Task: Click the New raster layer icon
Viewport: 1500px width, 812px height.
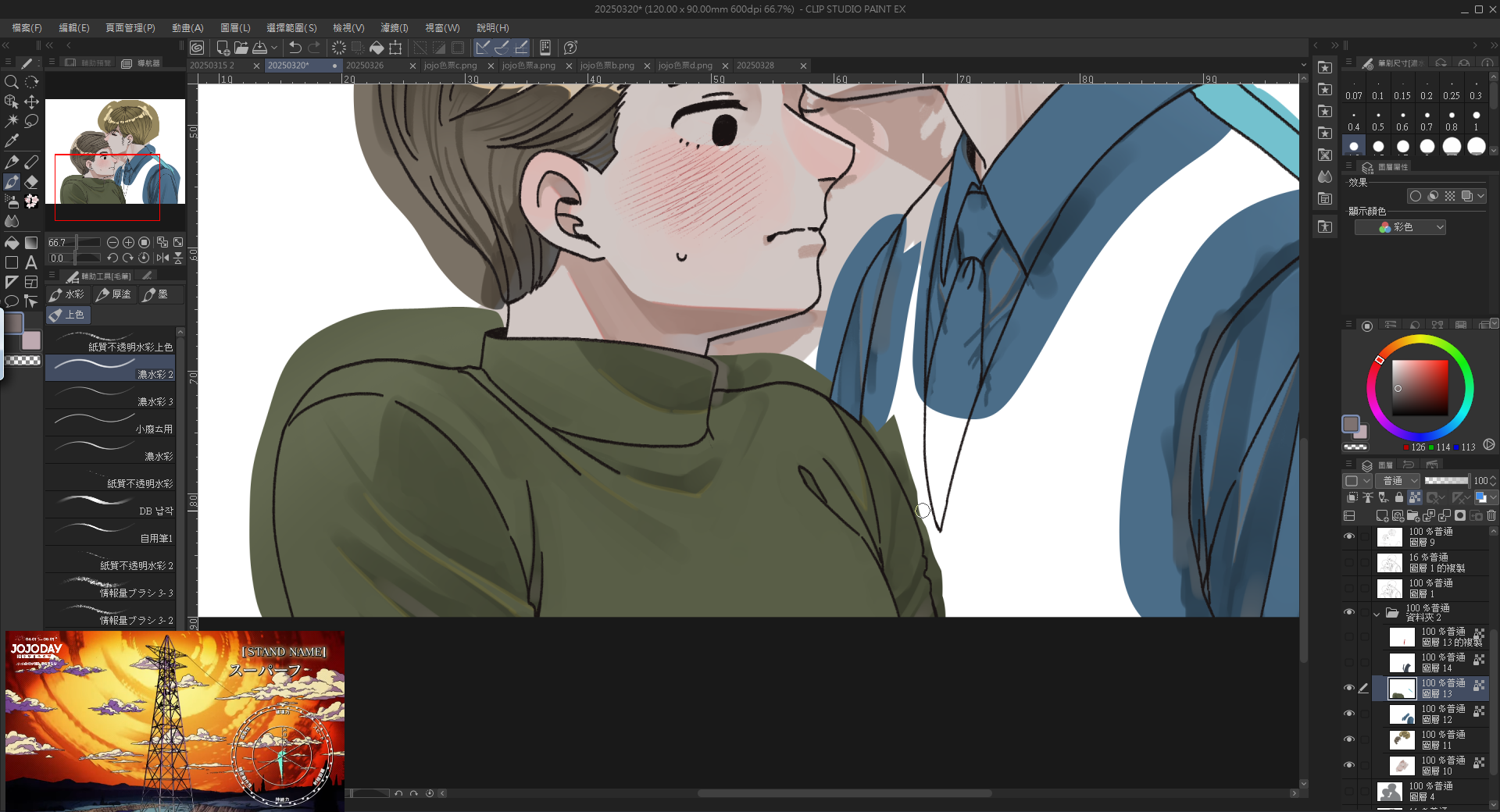Action: click(1382, 515)
